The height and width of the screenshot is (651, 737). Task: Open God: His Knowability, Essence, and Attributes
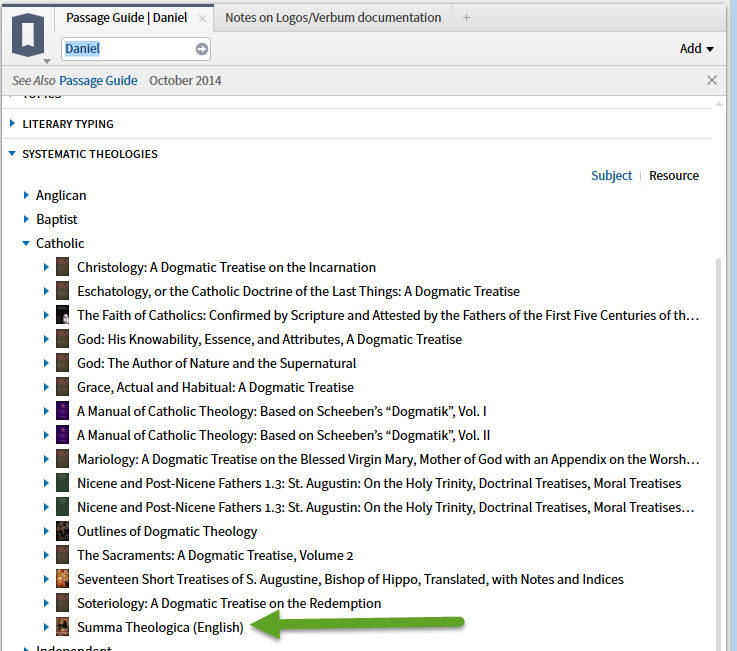(269, 339)
